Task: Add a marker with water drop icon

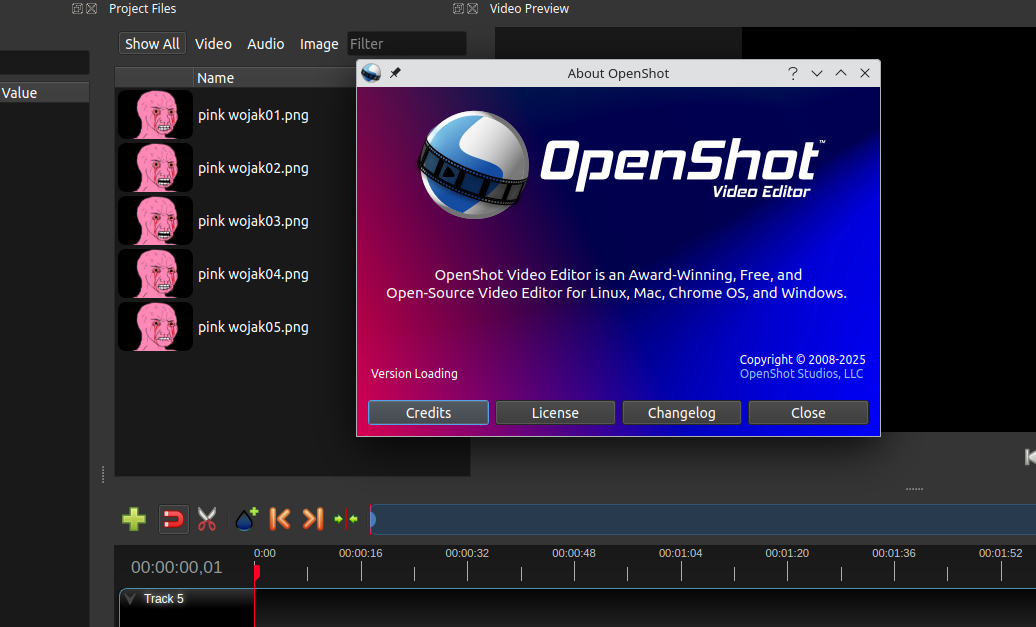Action: 246,519
